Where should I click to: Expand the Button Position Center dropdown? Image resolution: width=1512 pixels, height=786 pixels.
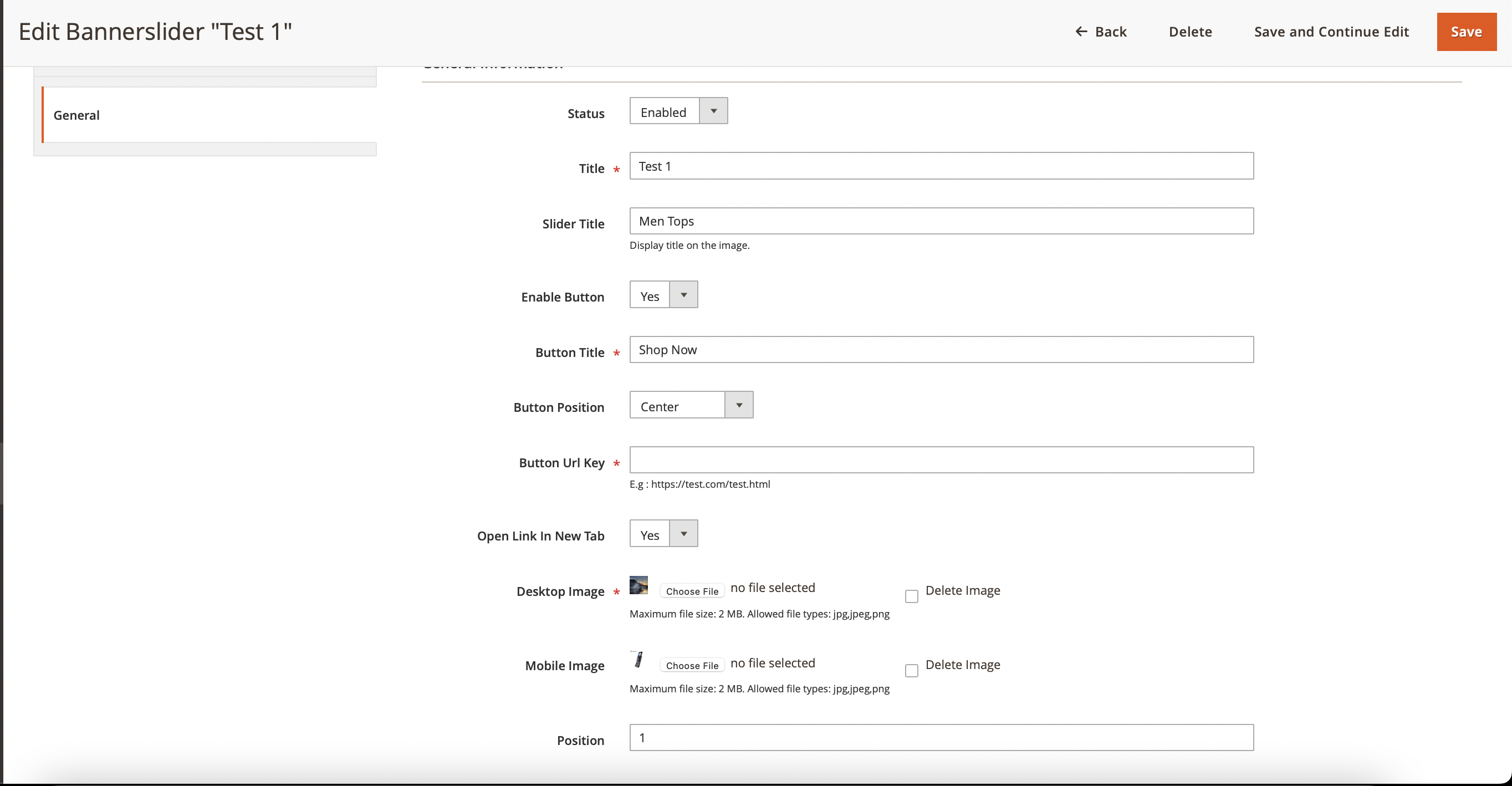(739, 406)
